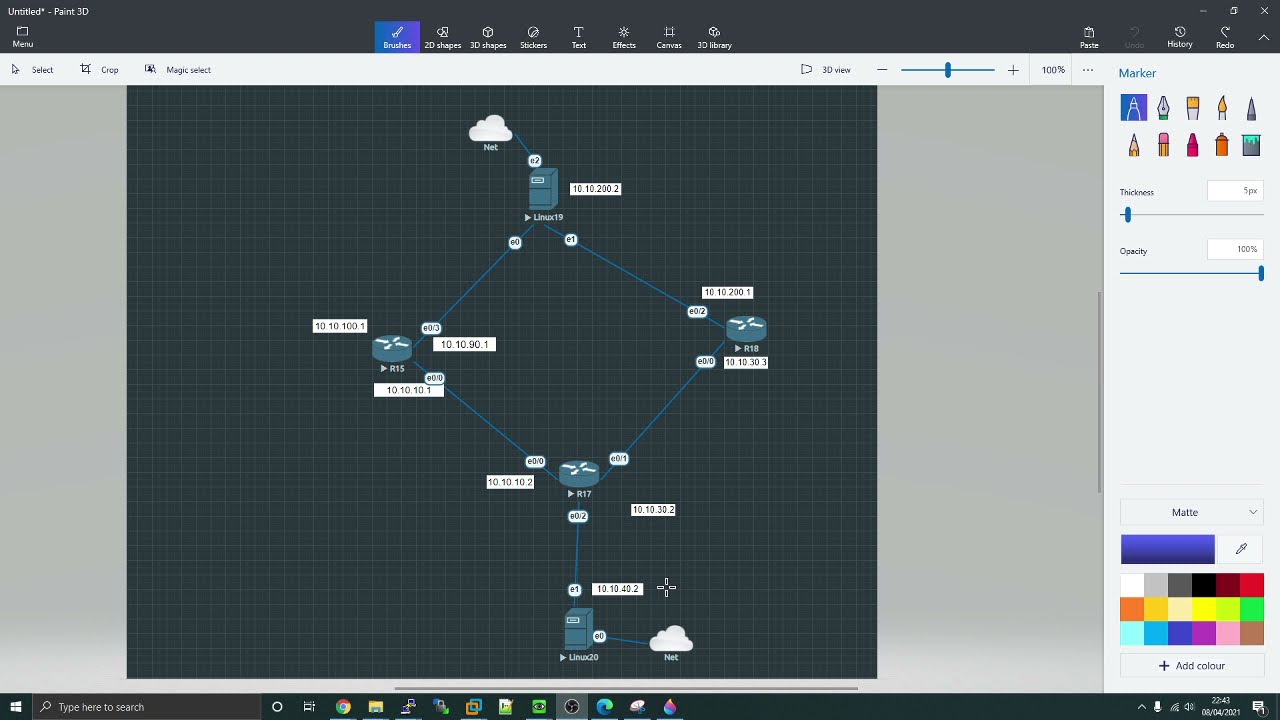Click the Opacity slider handle

[x=1261, y=274]
